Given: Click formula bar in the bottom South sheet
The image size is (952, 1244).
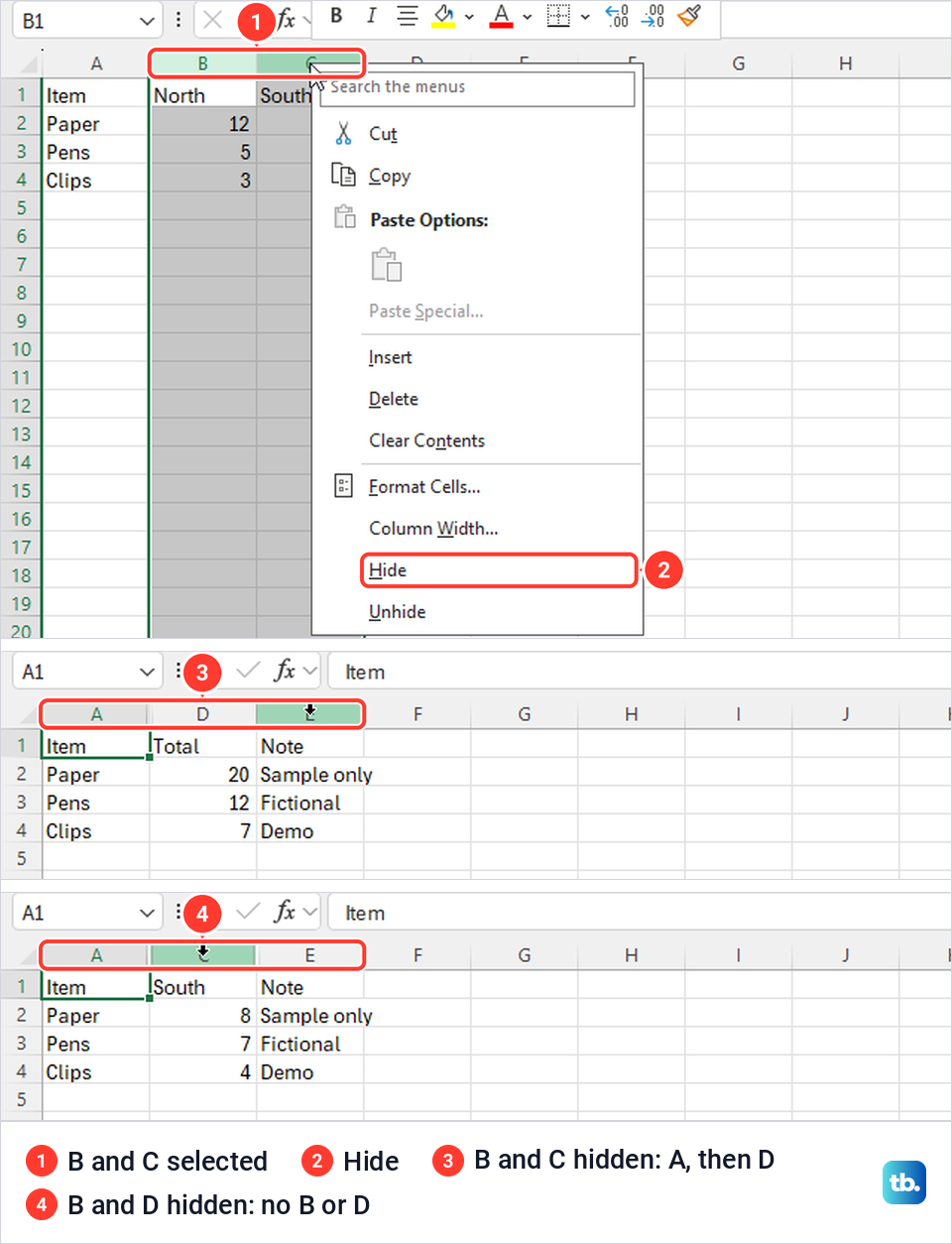Looking at the screenshot, I should (640, 913).
